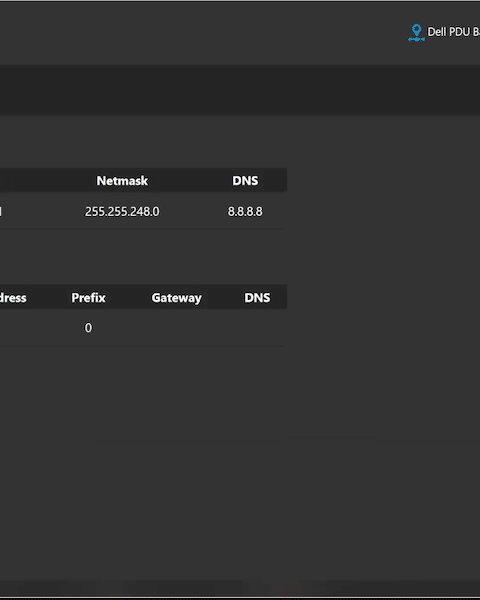Click the empty address cell in prefix row
Image resolution: width=480 pixels, height=600 pixels.
click(23, 328)
